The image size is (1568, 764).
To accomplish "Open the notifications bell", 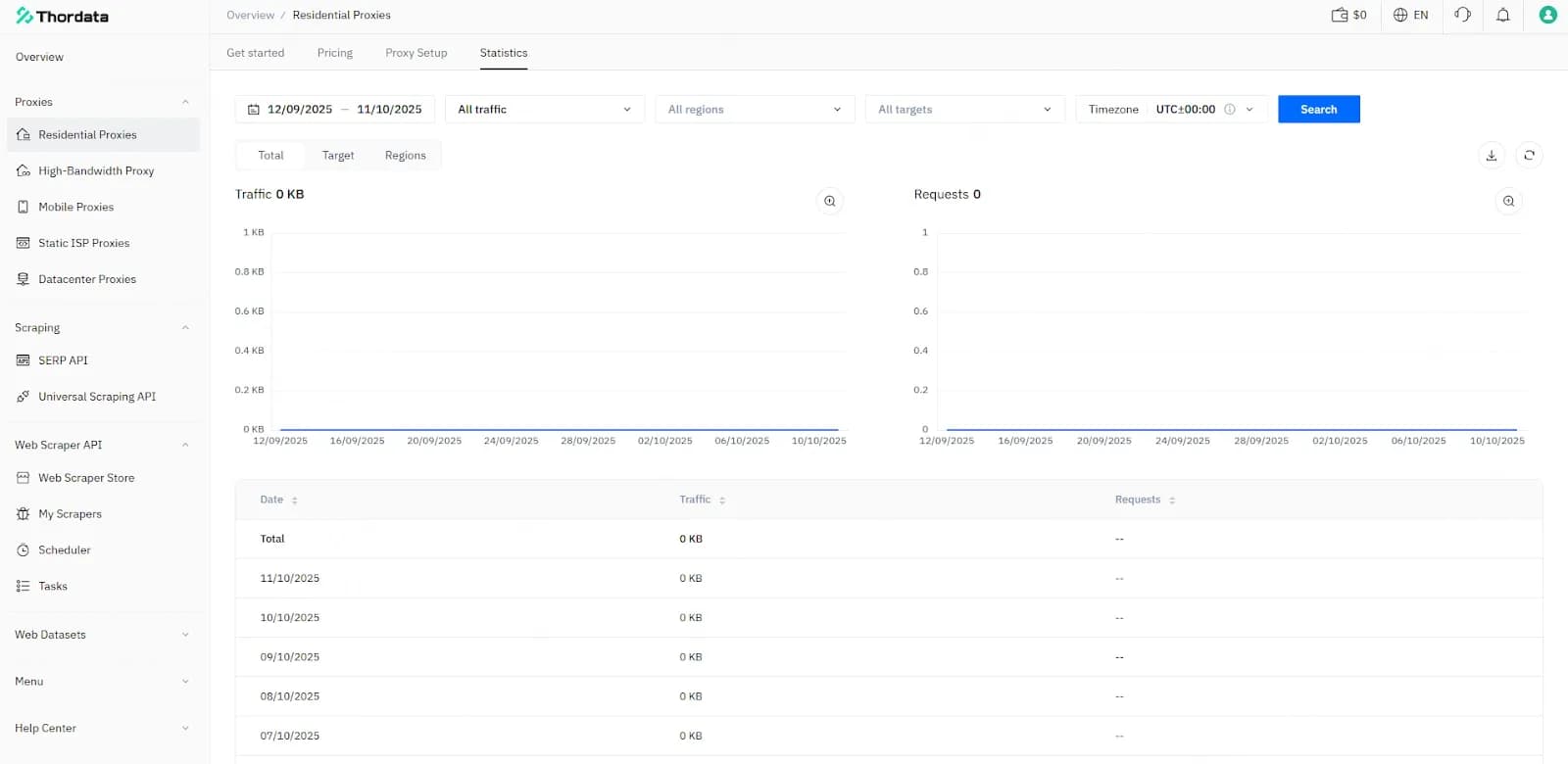I will (1502, 15).
